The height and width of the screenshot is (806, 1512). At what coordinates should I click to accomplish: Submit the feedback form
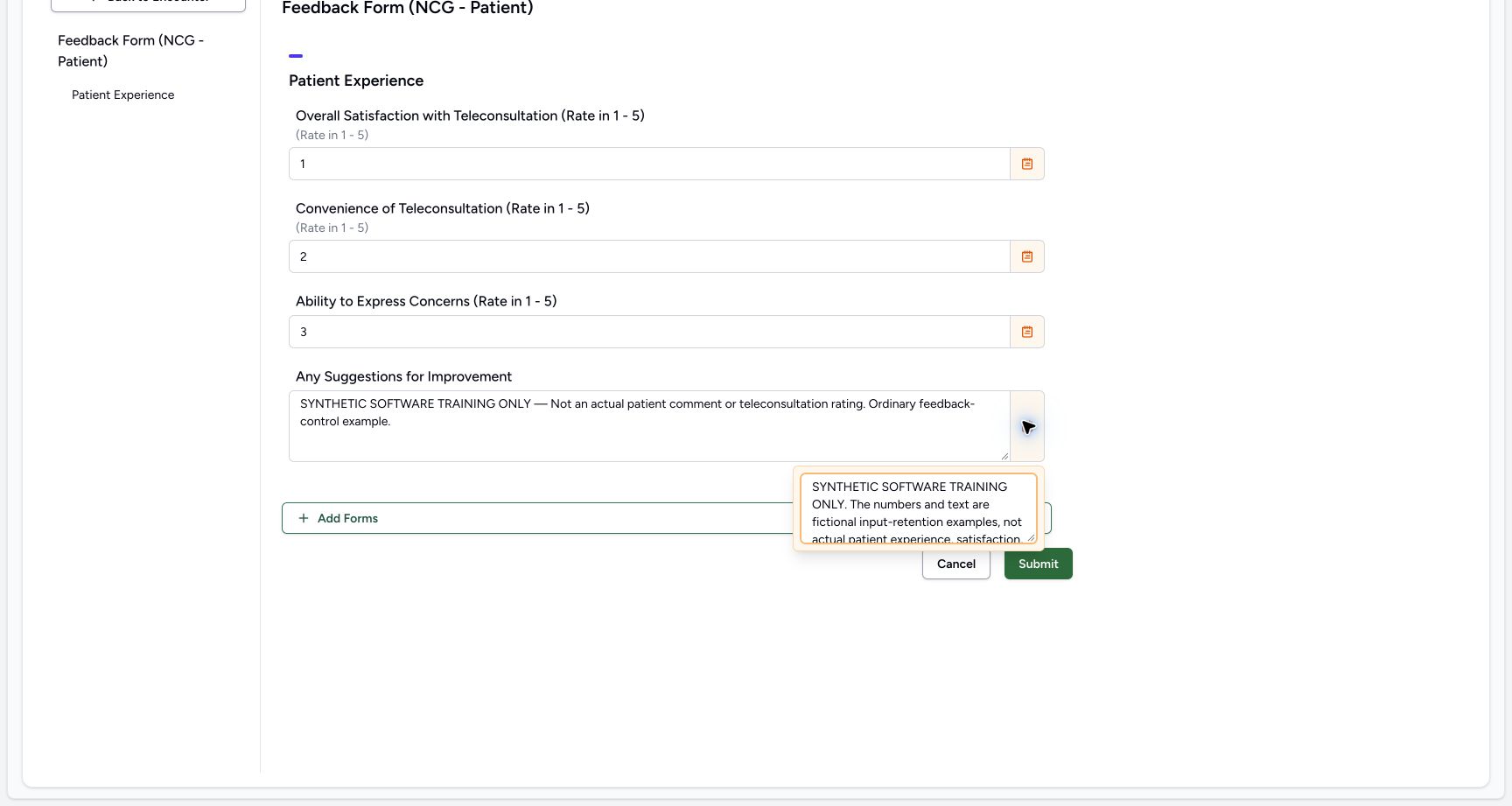click(1039, 564)
